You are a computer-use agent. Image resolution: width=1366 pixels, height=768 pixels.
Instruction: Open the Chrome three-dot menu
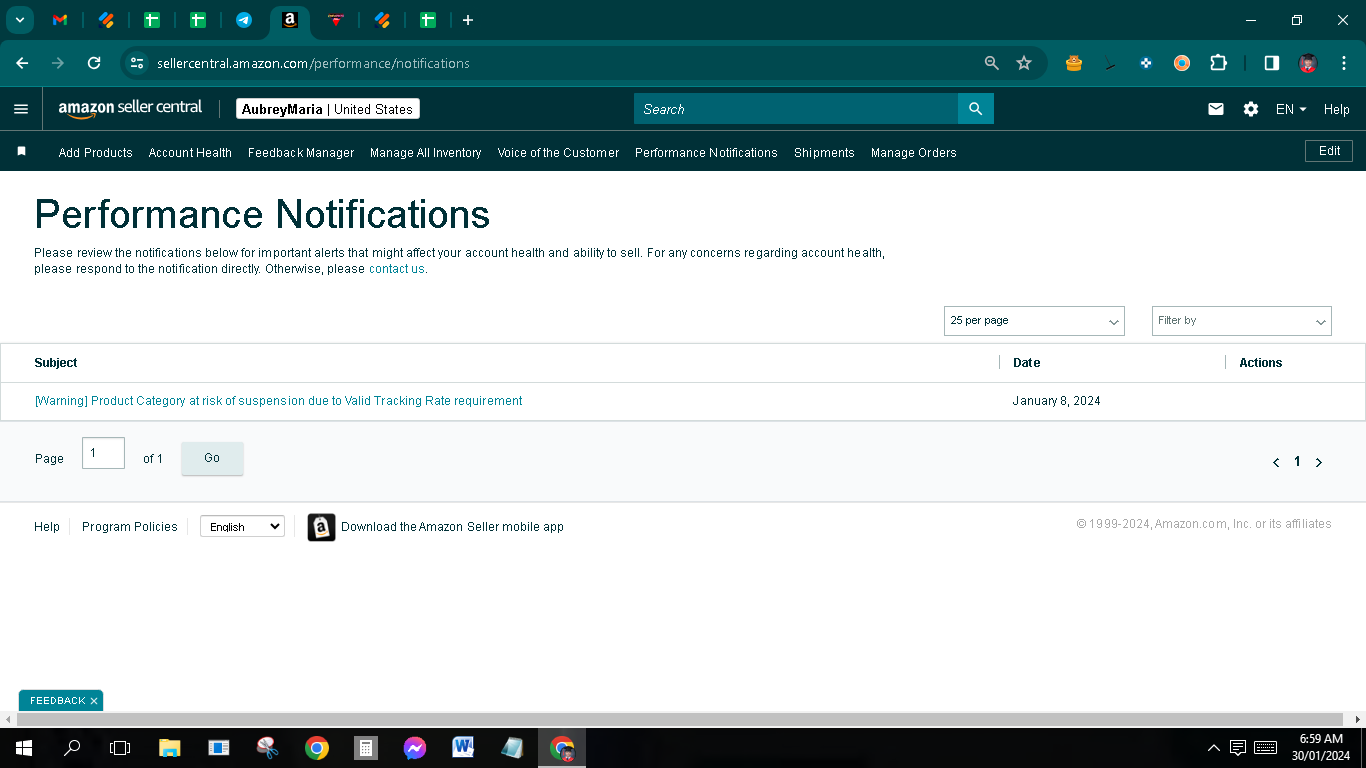pos(1342,63)
